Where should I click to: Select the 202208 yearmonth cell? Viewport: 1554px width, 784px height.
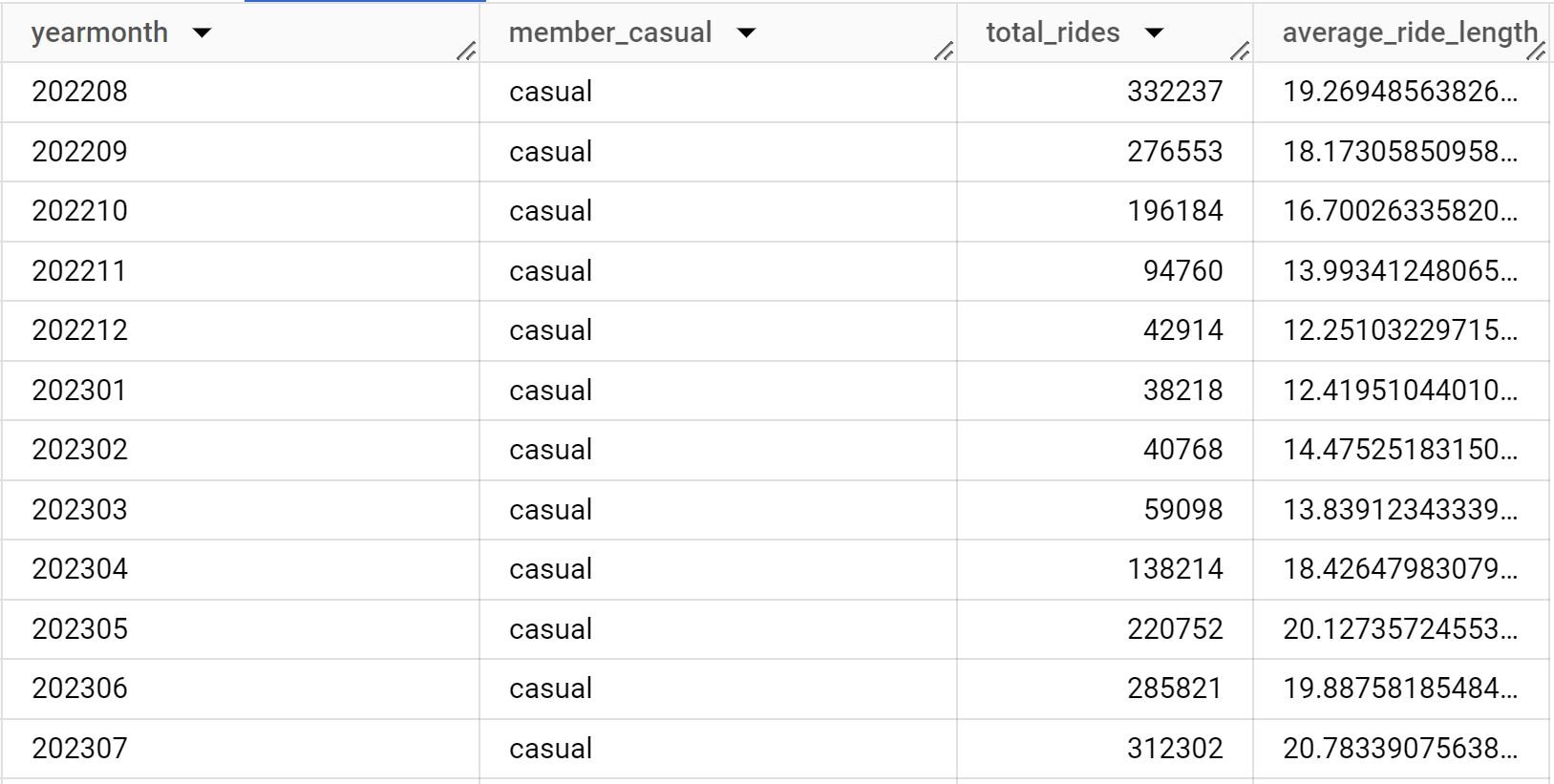point(79,92)
